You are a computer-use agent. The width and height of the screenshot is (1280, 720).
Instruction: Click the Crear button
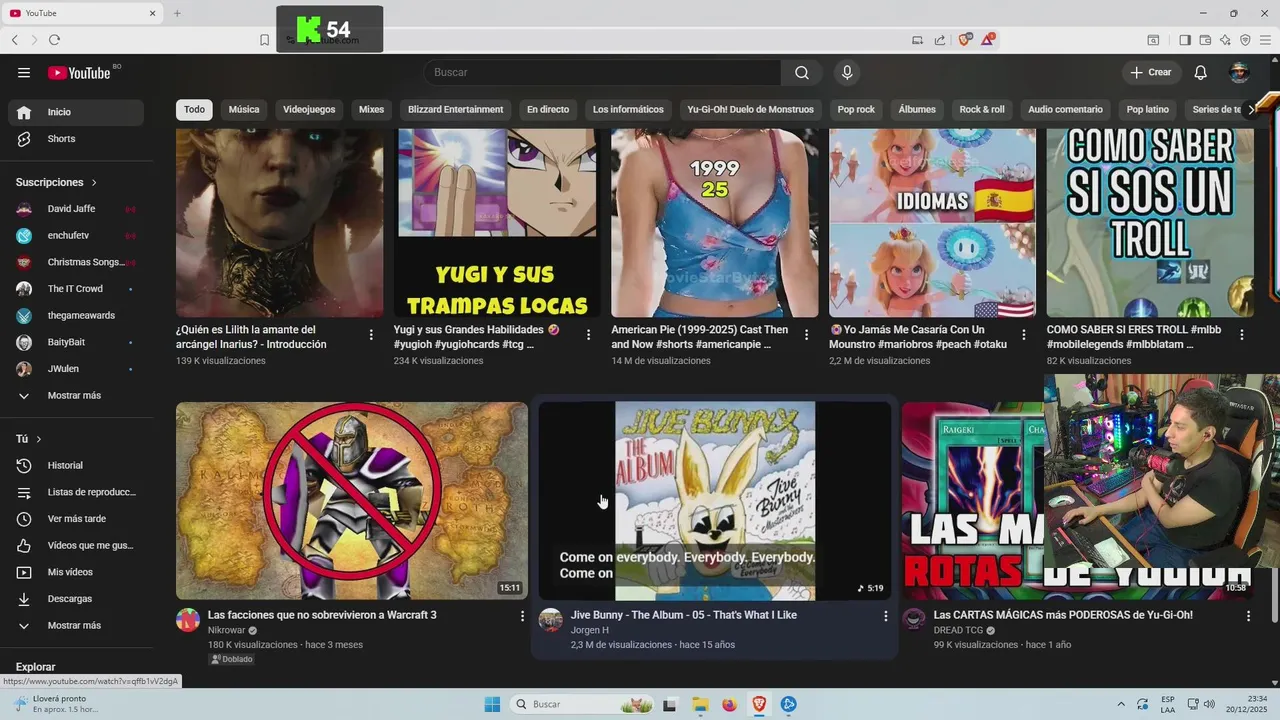click(x=1151, y=72)
